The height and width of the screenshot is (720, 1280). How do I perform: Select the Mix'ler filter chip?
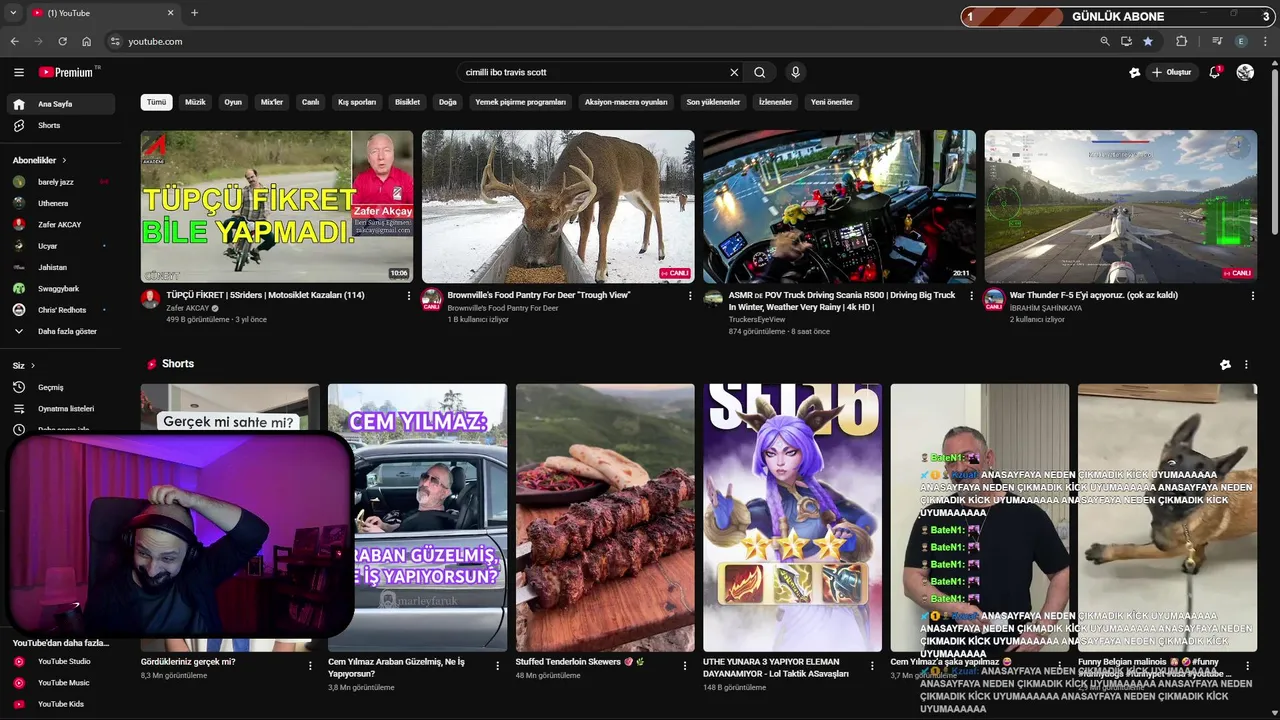(x=272, y=102)
